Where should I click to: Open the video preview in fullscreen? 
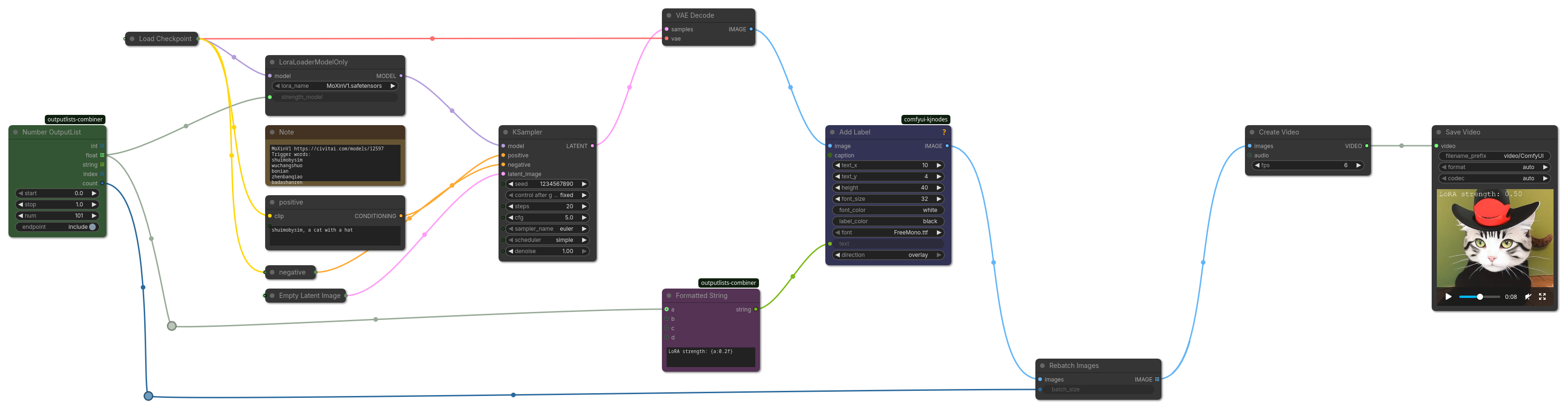coord(1542,297)
